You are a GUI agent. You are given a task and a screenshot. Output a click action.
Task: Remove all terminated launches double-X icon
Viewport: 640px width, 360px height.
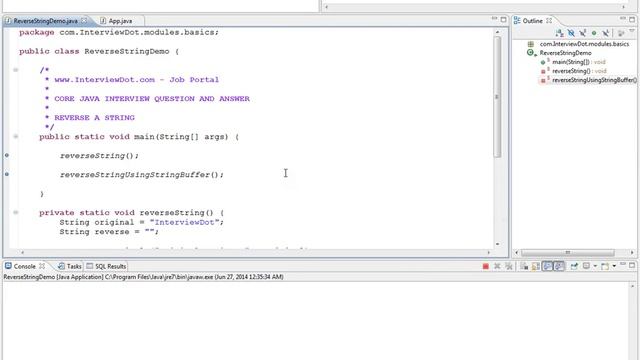pyautogui.click(x=509, y=266)
